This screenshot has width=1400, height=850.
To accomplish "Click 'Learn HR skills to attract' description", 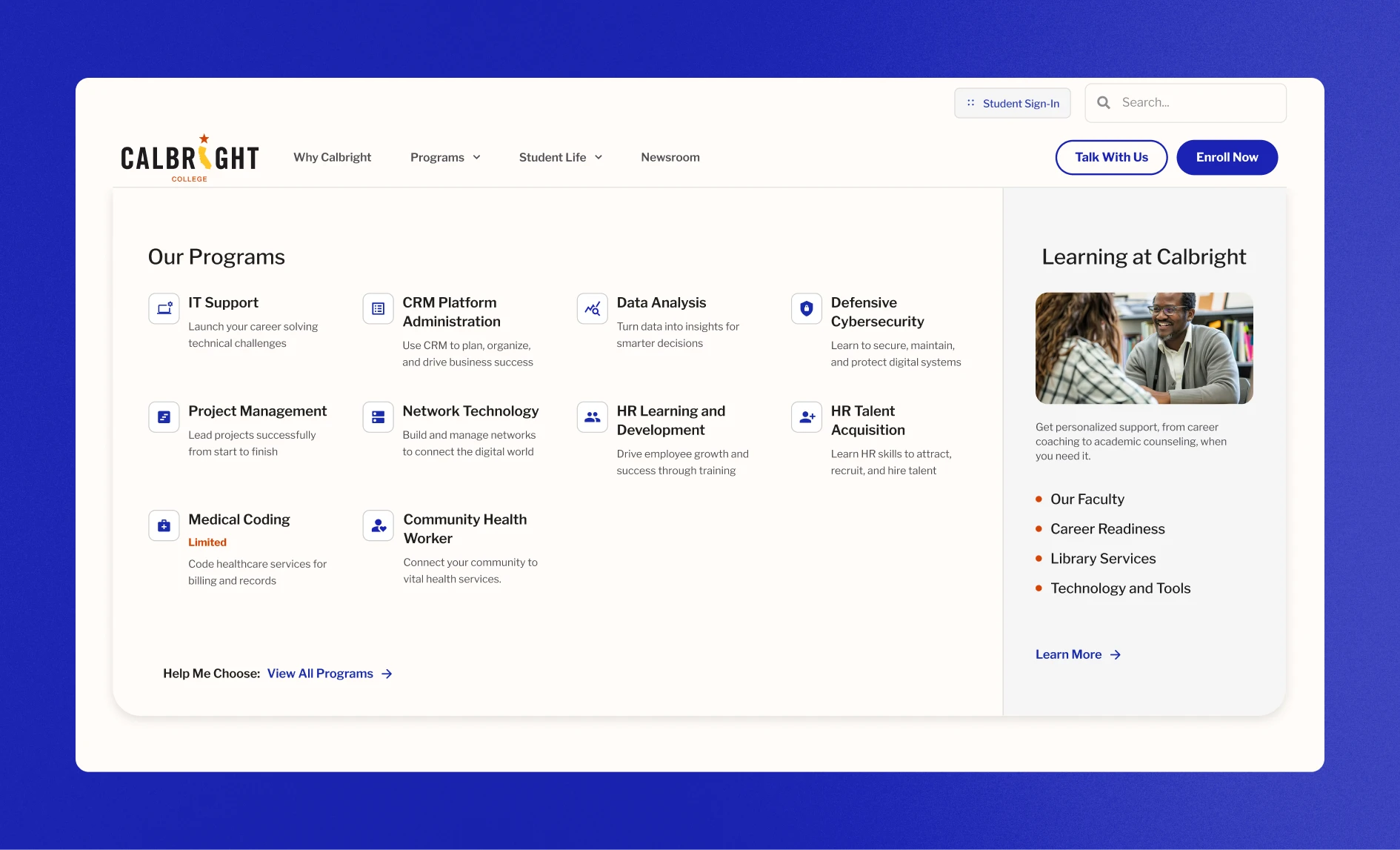I will [x=890, y=462].
